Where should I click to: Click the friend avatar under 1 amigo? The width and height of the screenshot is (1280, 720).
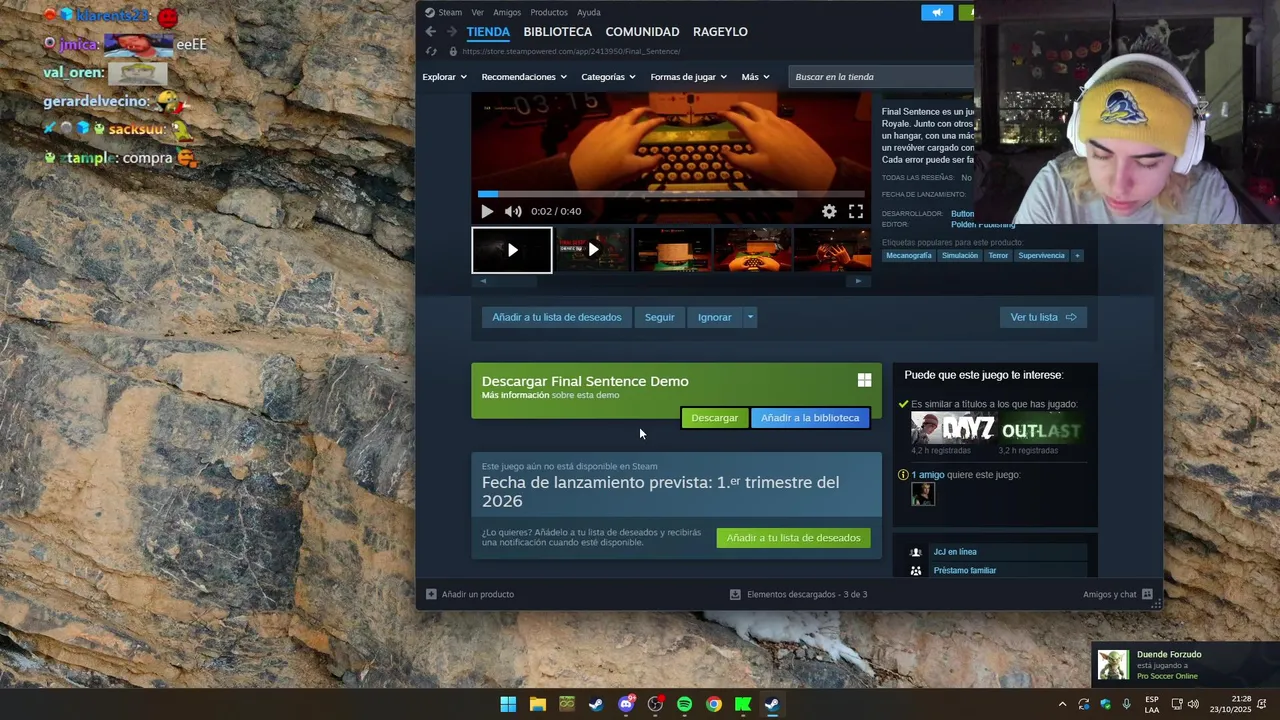coord(922,494)
